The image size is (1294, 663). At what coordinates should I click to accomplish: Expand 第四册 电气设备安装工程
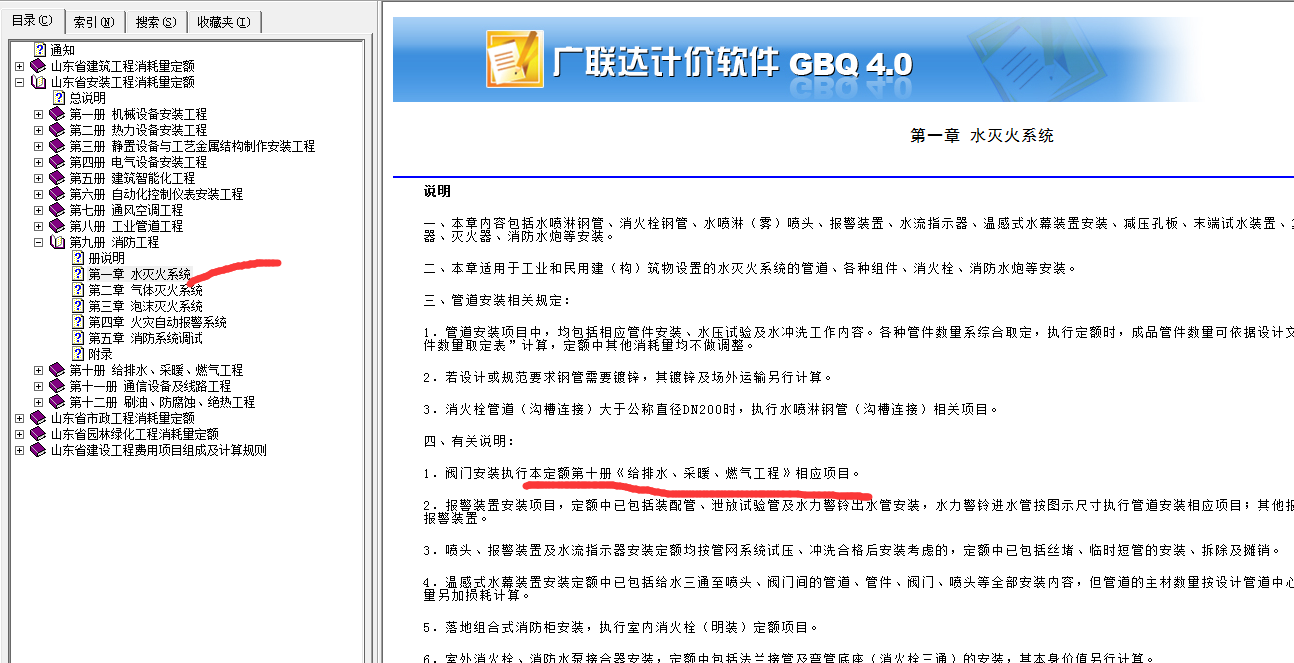(x=39, y=162)
